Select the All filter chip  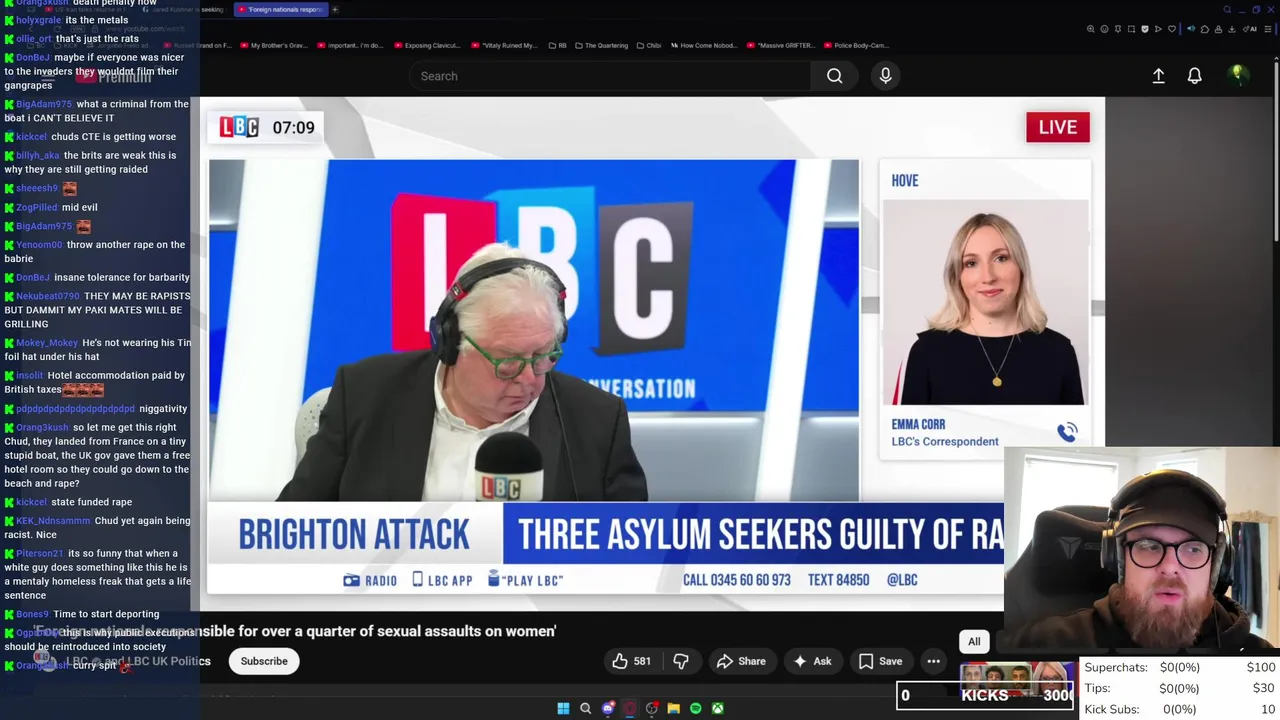click(974, 642)
